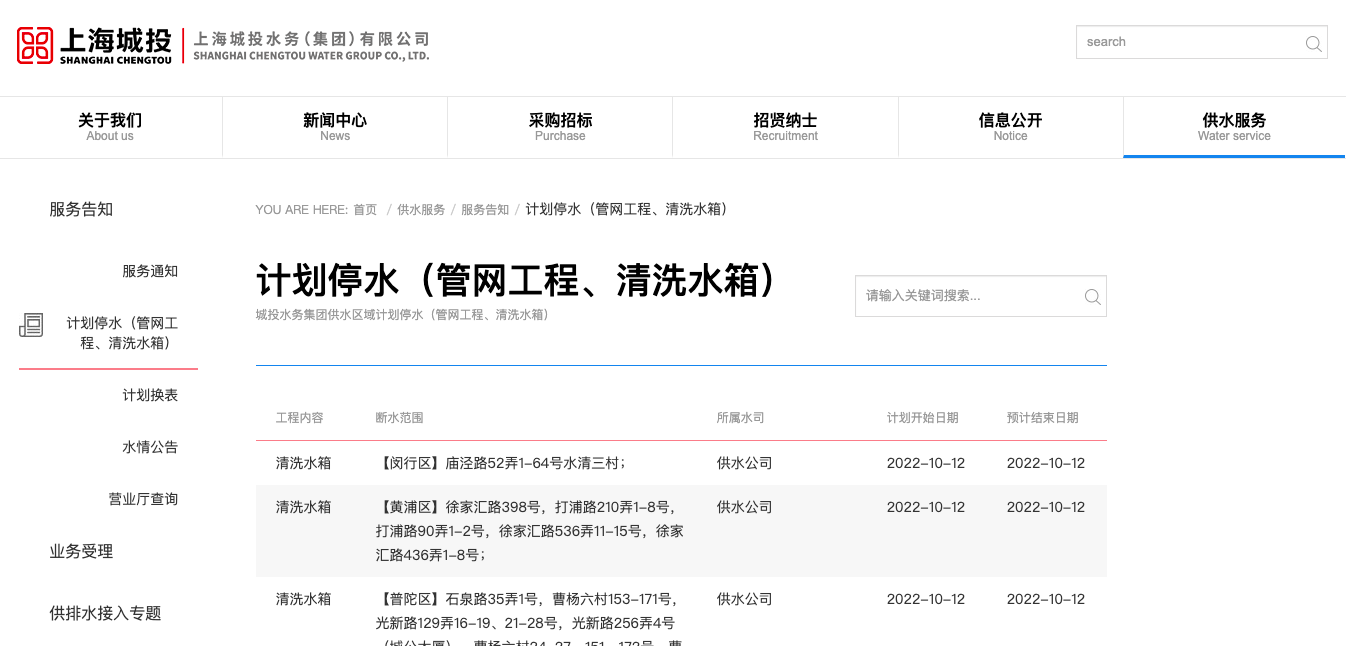Click 营业厅查询 sidebar link
The width and height of the screenshot is (1346, 646).
(x=143, y=499)
